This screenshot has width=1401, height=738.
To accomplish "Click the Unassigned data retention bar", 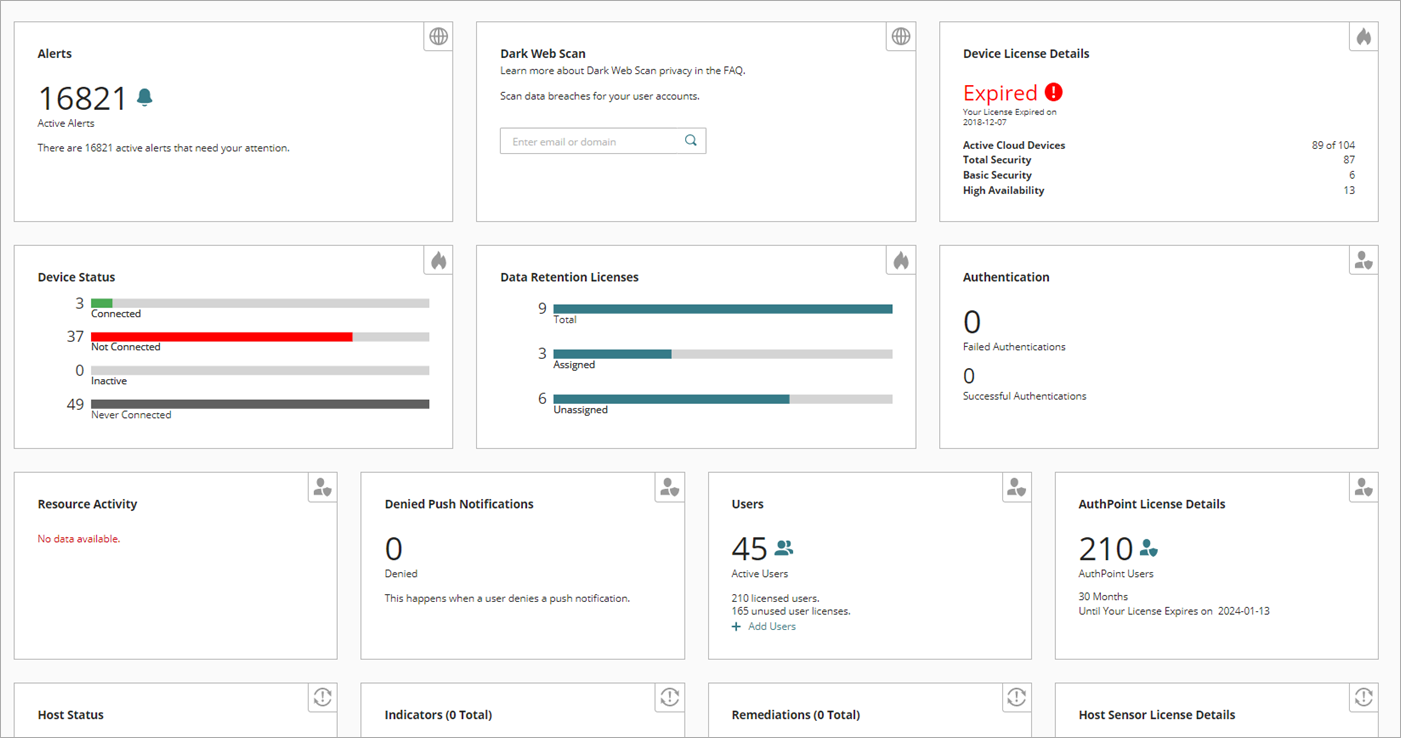I will (670, 399).
